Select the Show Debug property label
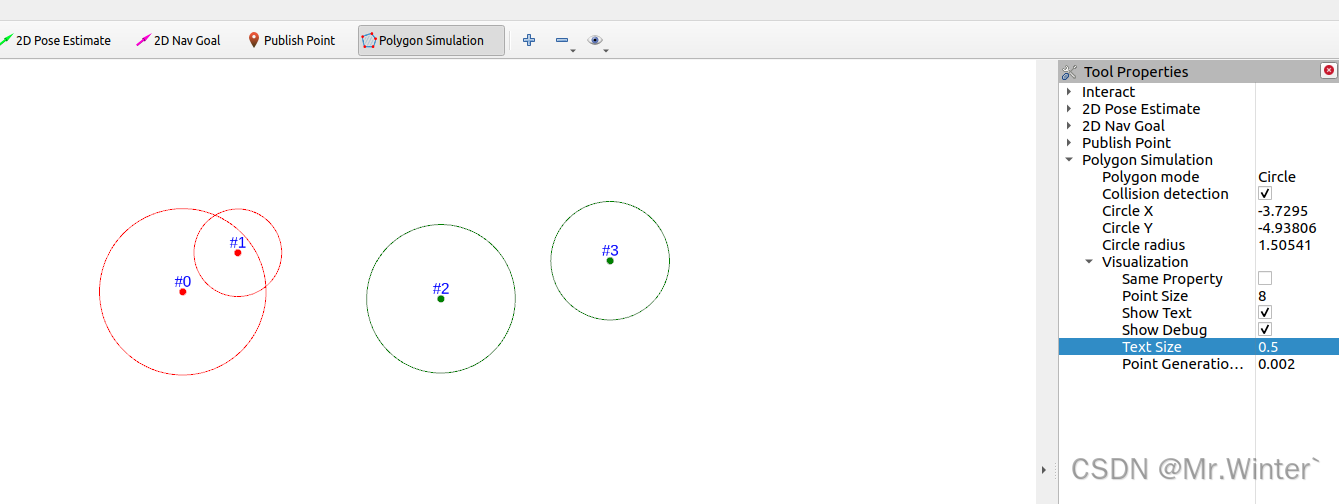Viewport: 1339px width, 504px height. (1164, 330)
